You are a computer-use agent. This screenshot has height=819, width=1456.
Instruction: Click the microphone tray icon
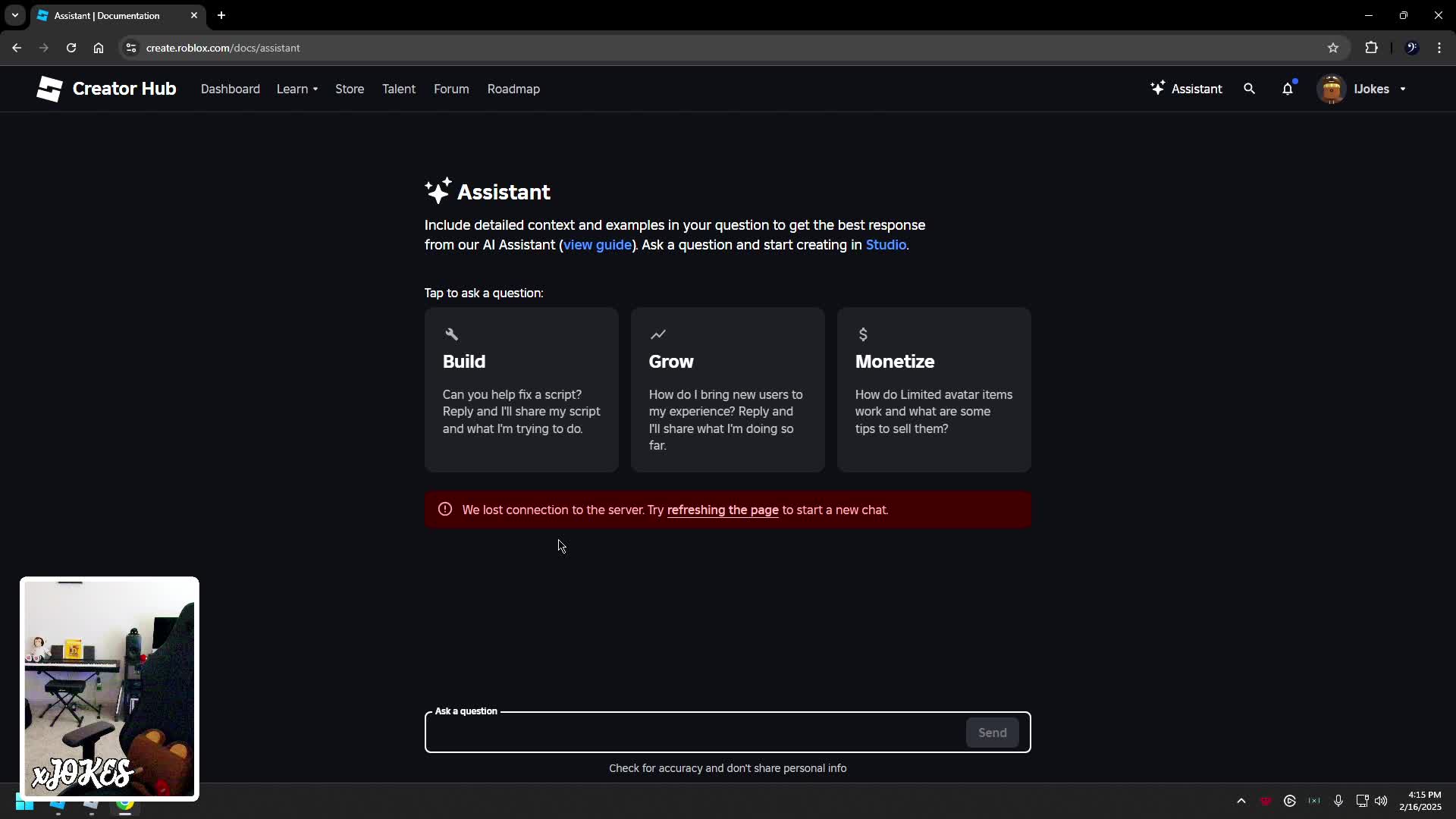click(1338, 801)
